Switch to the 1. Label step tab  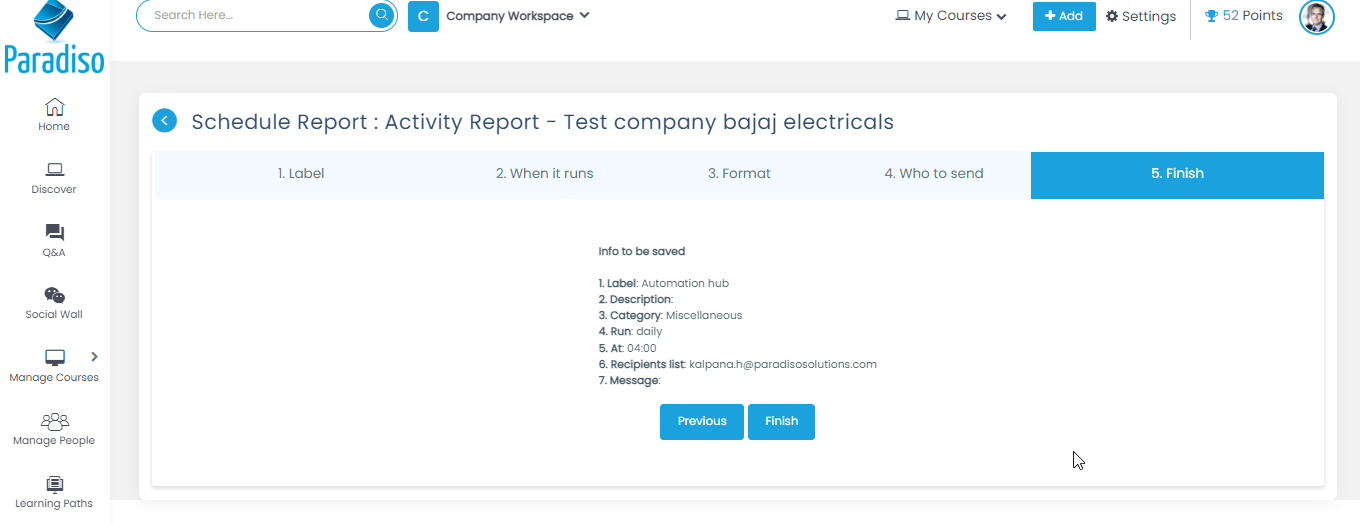[301, 174]
